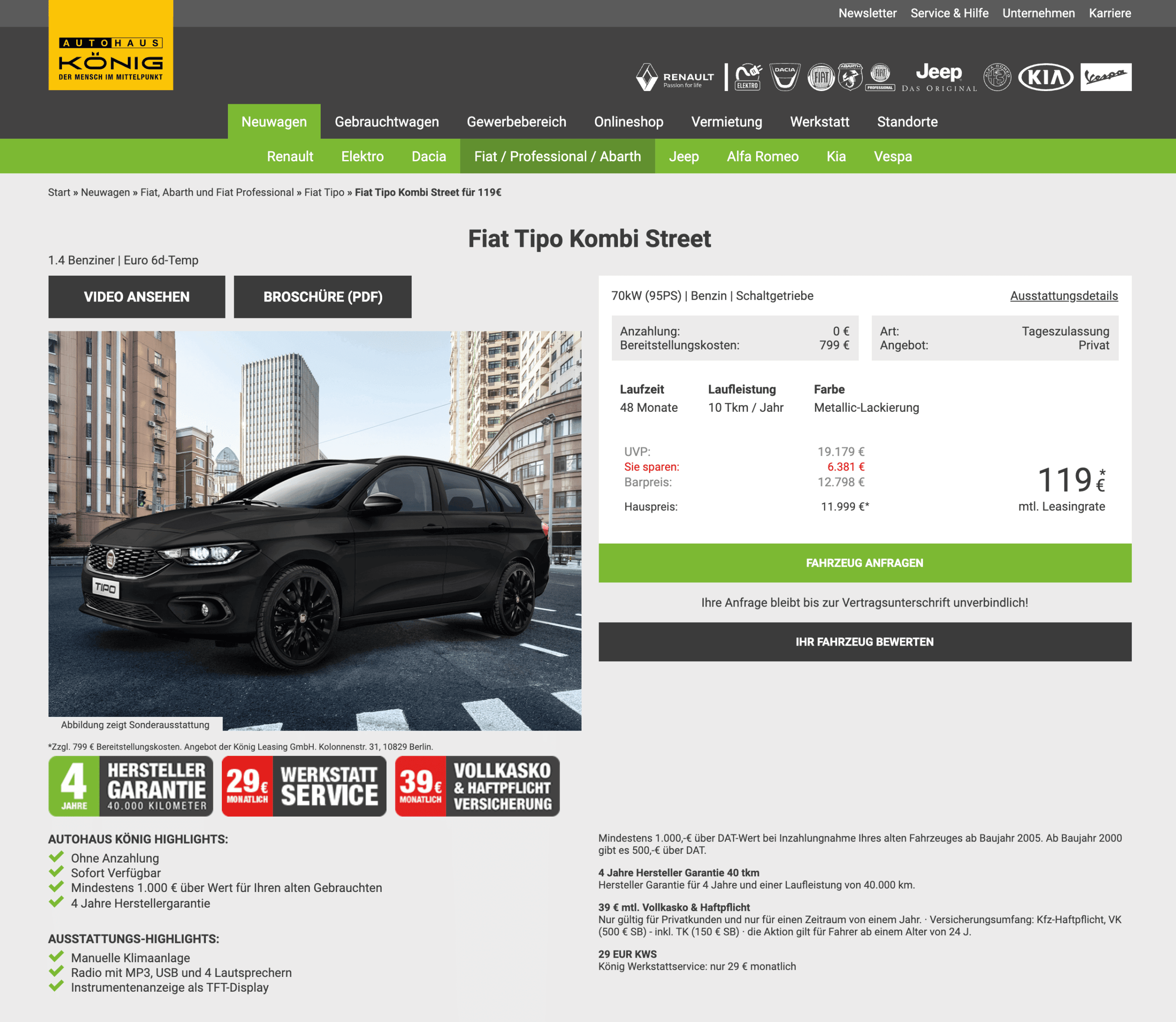Click the Hauspreis 11.999 € value
The height and width of the screenshot is (1022, 1176).
click(x=845, y=506)
